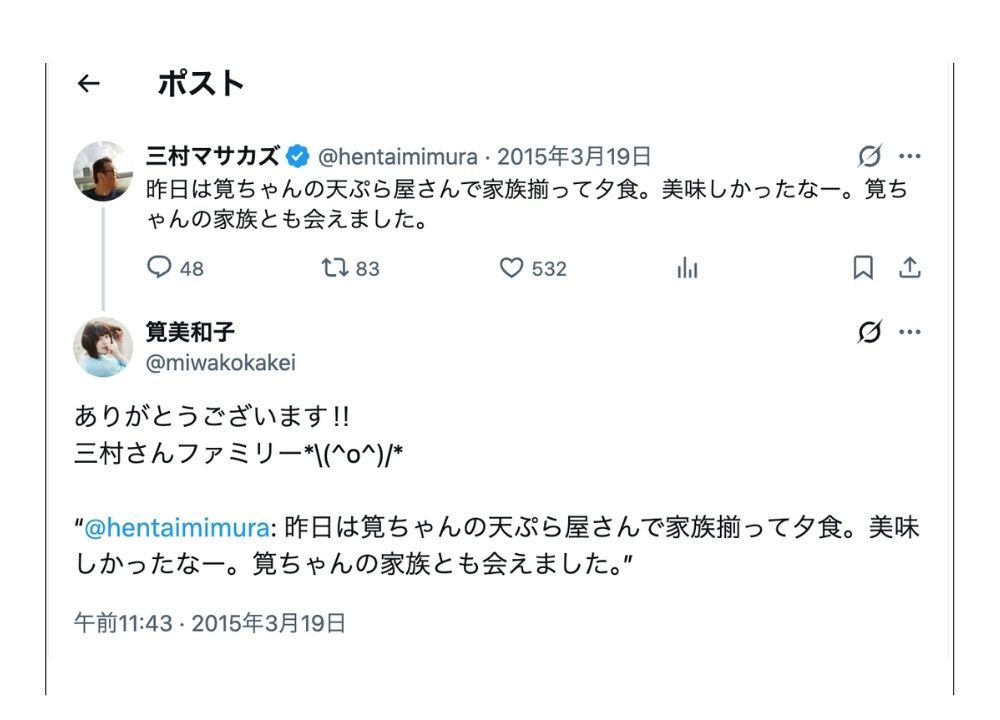Click the blue @hentaimimura mention in reply

coord(177,528)
